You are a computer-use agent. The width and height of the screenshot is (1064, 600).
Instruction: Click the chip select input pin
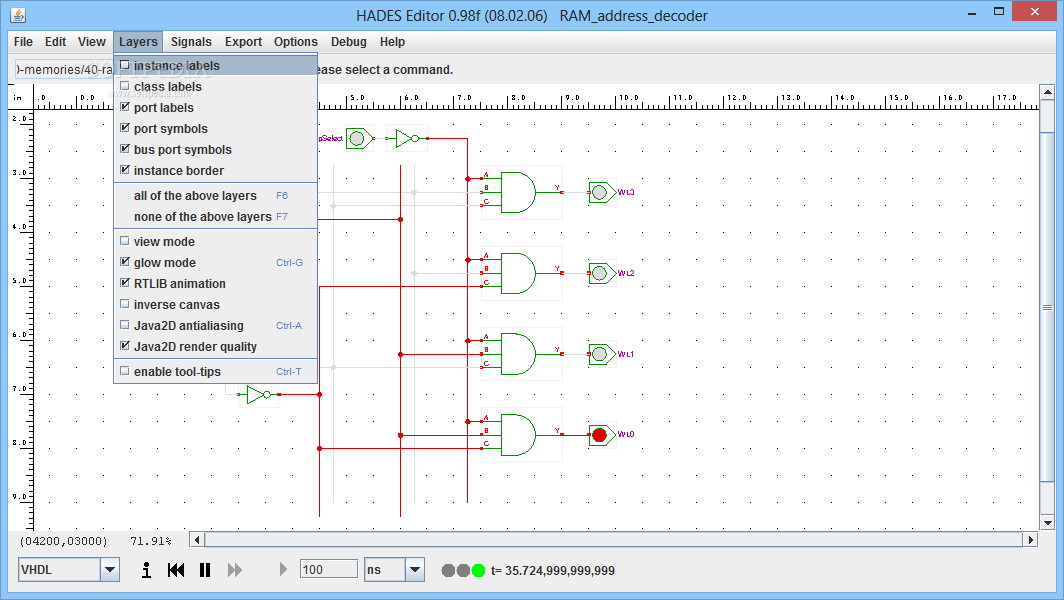tap(358, 138)
